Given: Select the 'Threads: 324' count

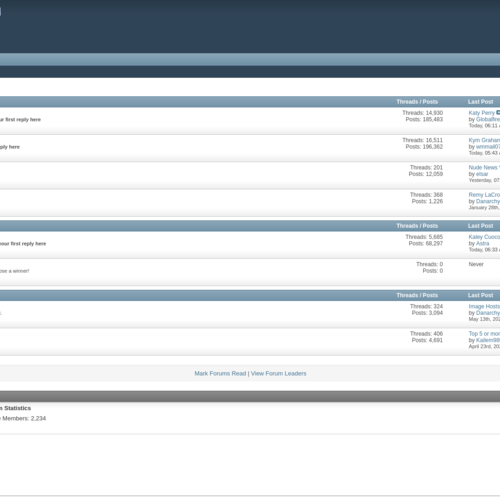Looking at the screenshot, I should (426, 306).
